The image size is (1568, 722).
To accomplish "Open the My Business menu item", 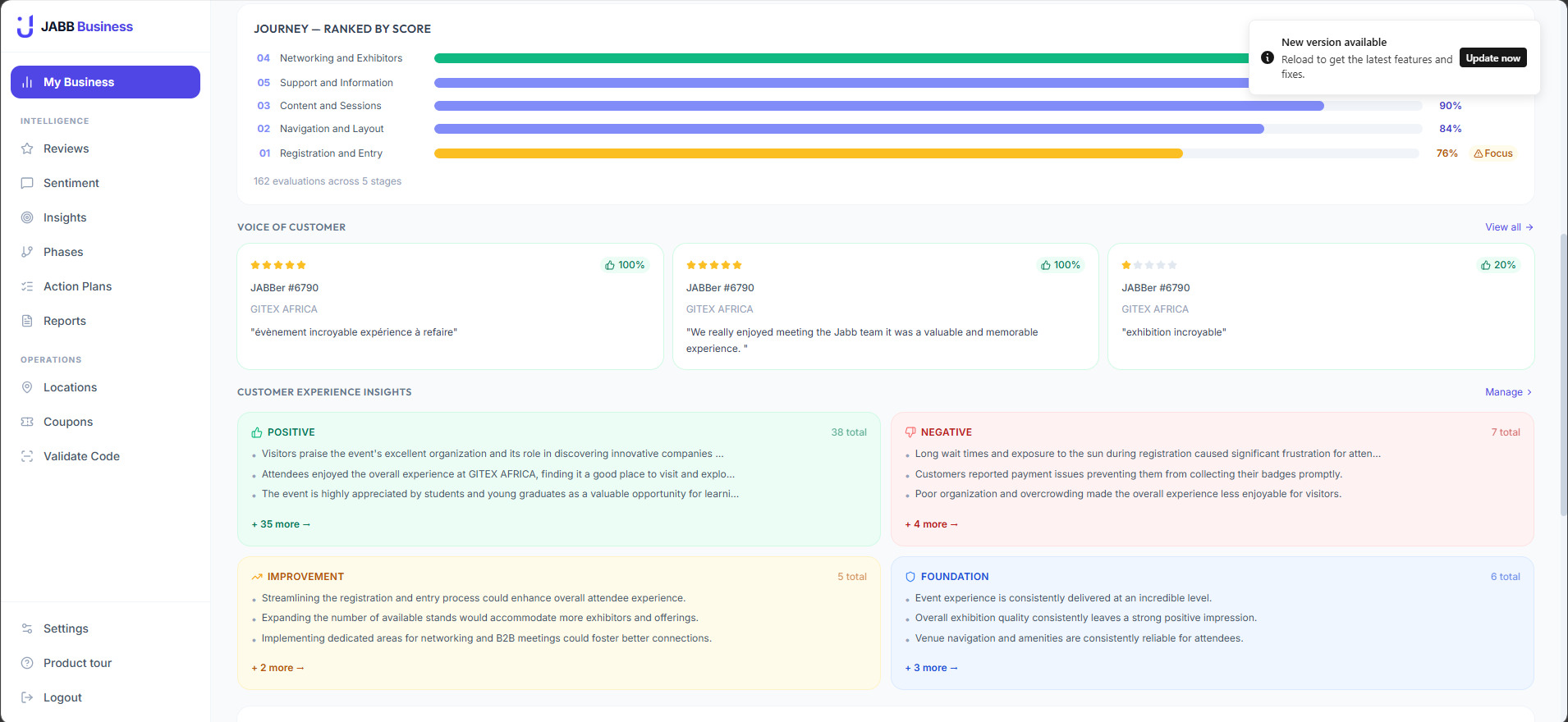I will click(x=105, y=82).
